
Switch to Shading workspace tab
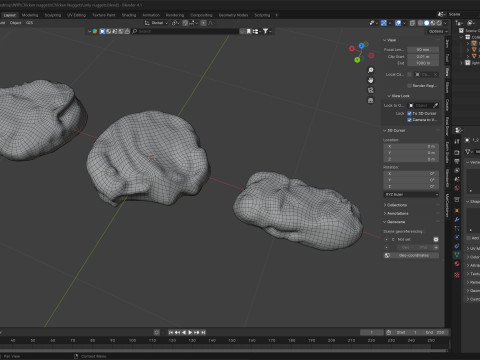(129, 15)
